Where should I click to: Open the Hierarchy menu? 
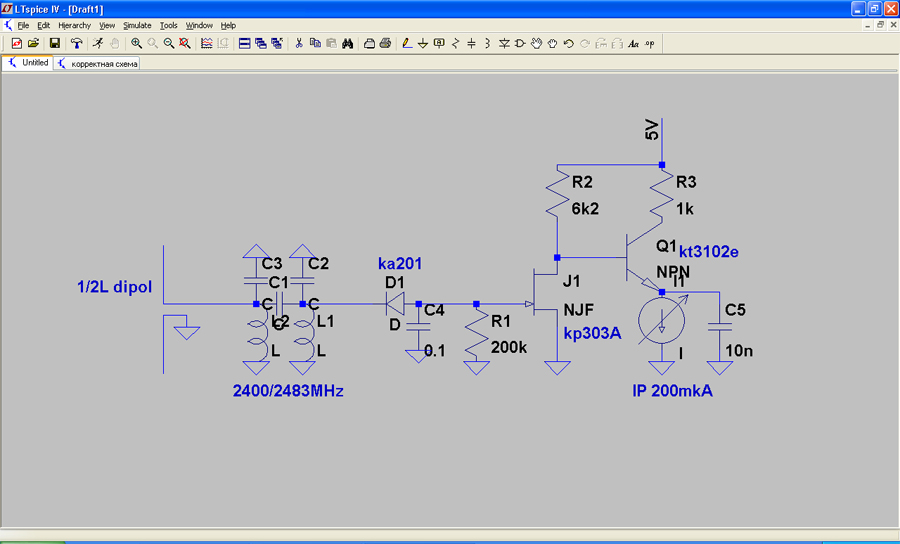pyautogui.click(x=75, y=25)
